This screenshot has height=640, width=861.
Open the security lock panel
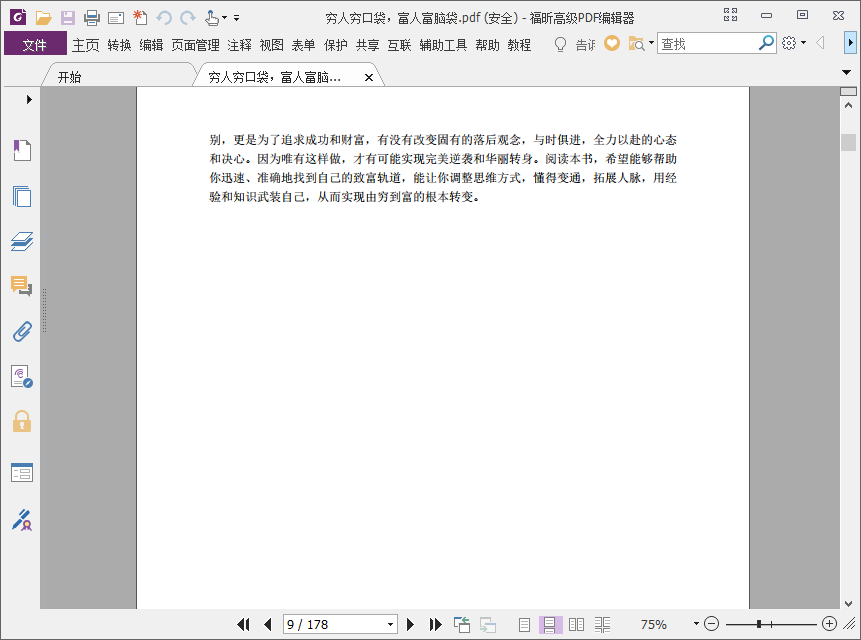coord(22,422)
